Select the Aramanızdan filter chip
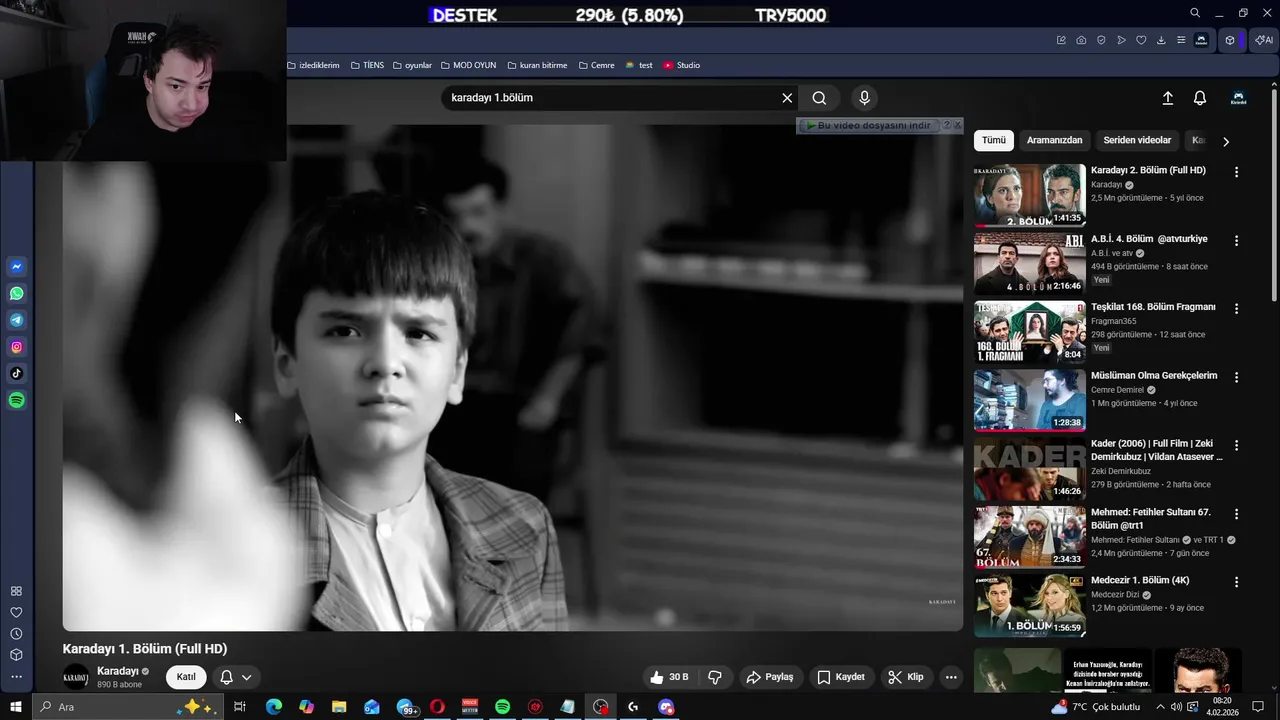This screenshot has width=1280, height=720. click(x=1054, y=140)
